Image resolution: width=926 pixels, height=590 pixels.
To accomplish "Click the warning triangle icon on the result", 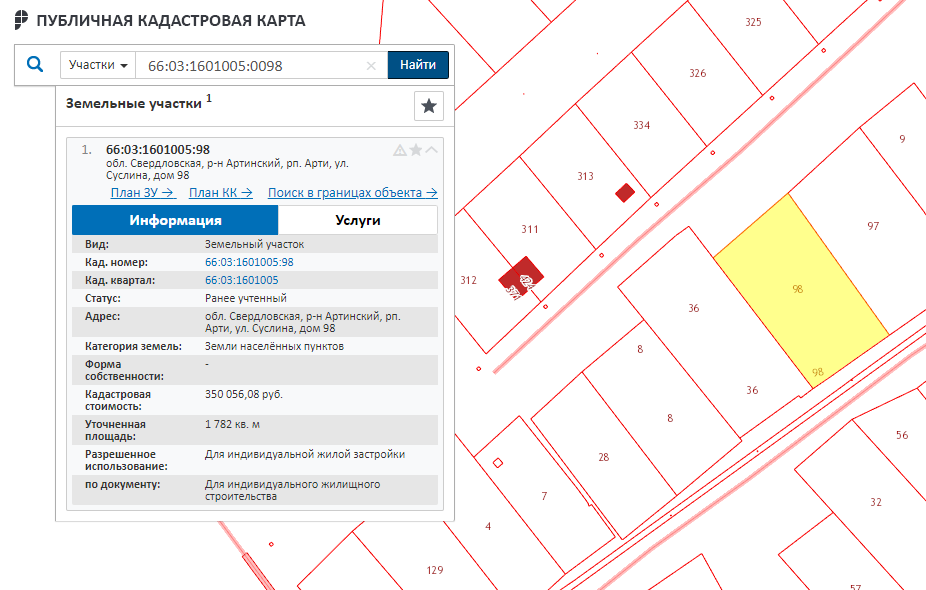I will tap(400, 150).
